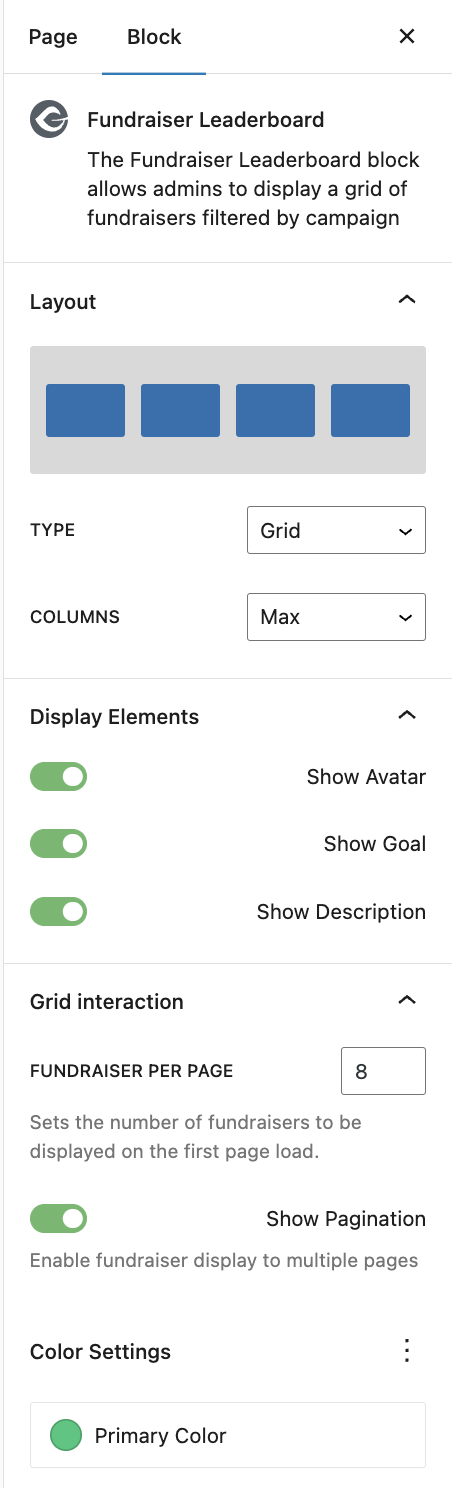Open Color Settings three-dot options menu
Viewport: 452px width, 1488px height.
coord(407,1351)
